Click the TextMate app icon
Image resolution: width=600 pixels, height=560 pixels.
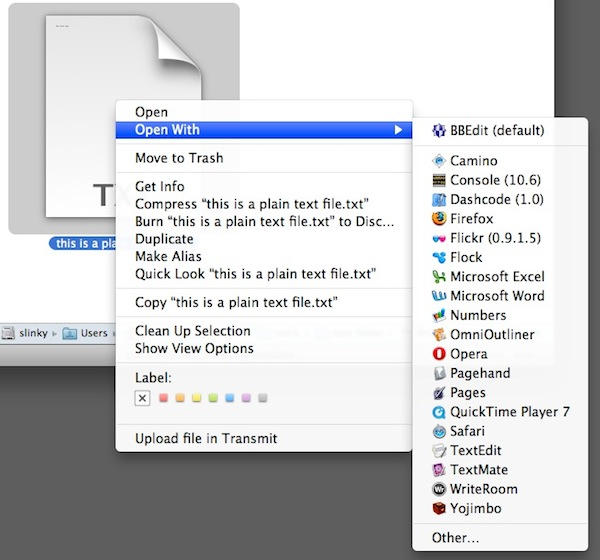439,470
